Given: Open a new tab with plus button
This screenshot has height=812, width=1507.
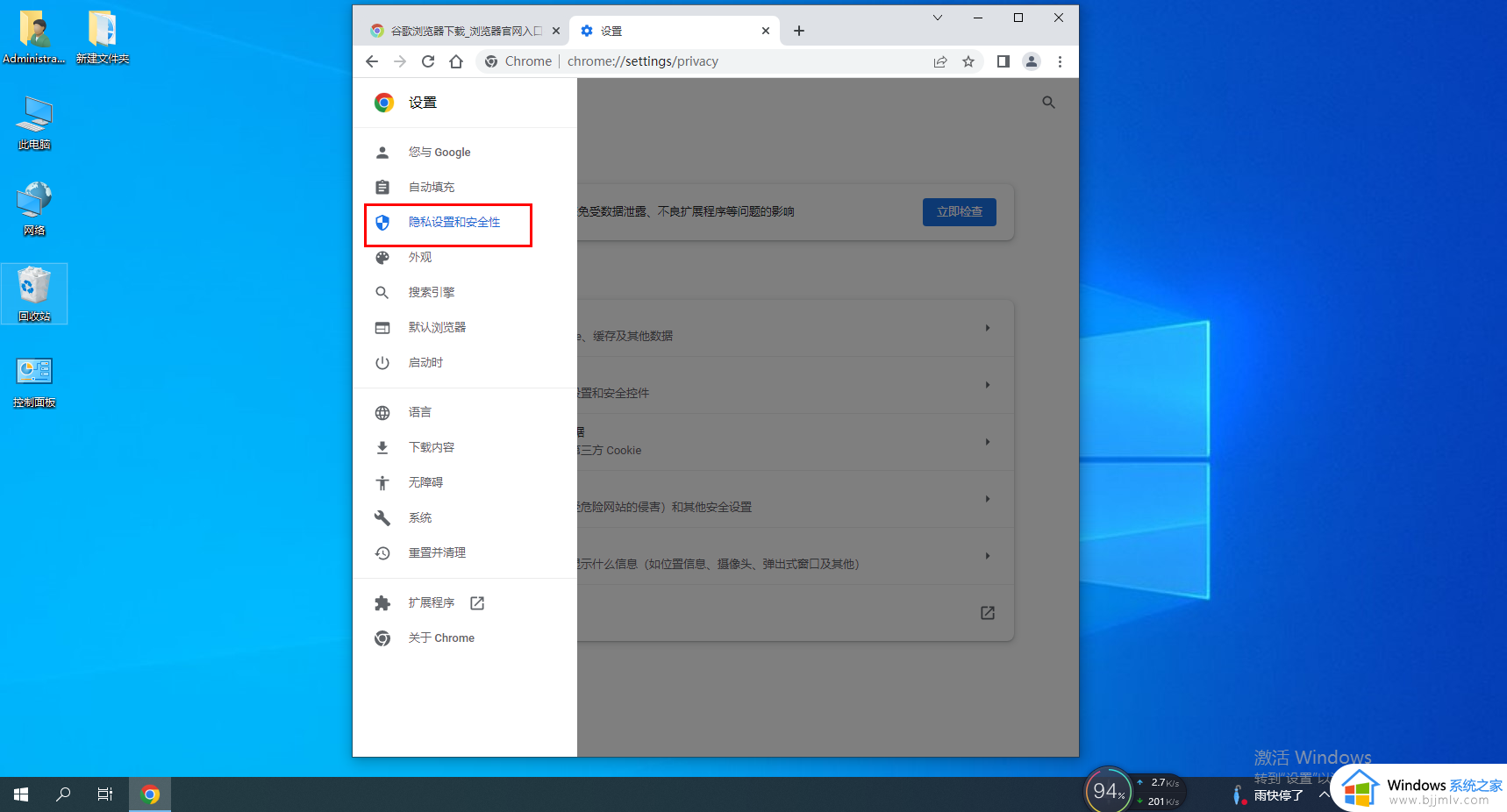Looking at the screenshot, I should click(x=798, y=31).
